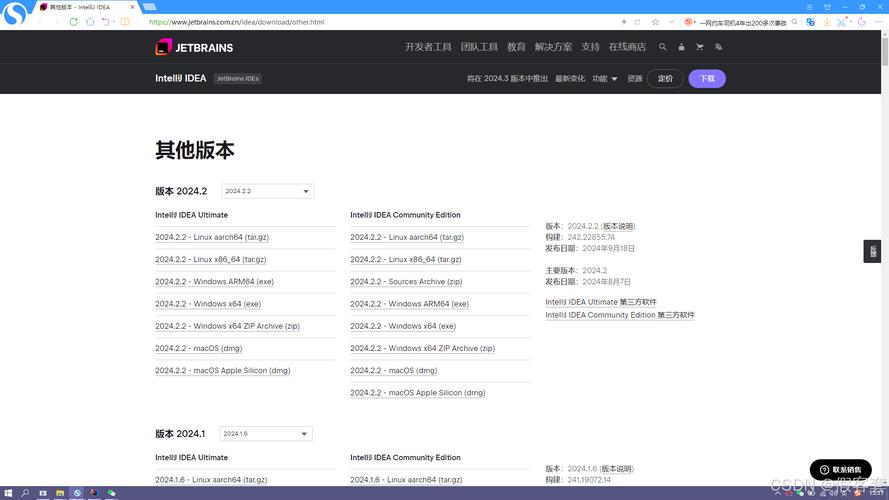Download Ultimate 2024.2.2 Windows x64 (exe)
889x500 pixels.
(208, 304)
